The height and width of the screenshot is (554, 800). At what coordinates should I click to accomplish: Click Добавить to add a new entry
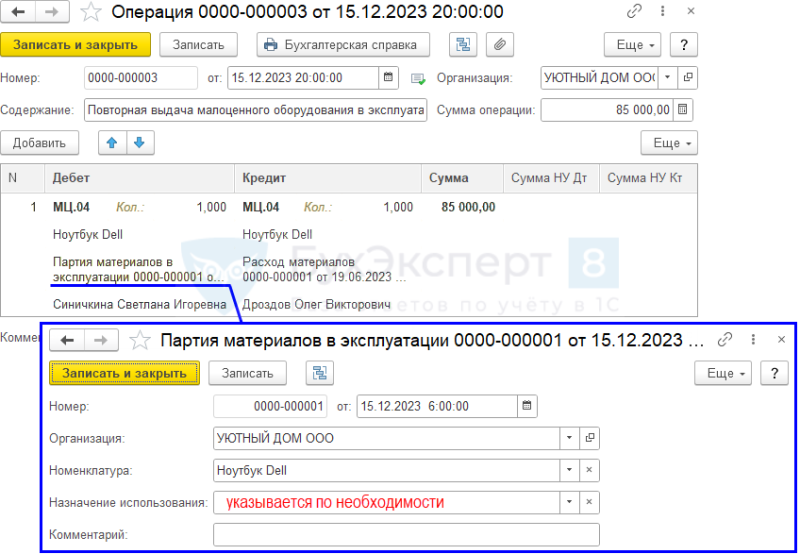pos(39,143)
